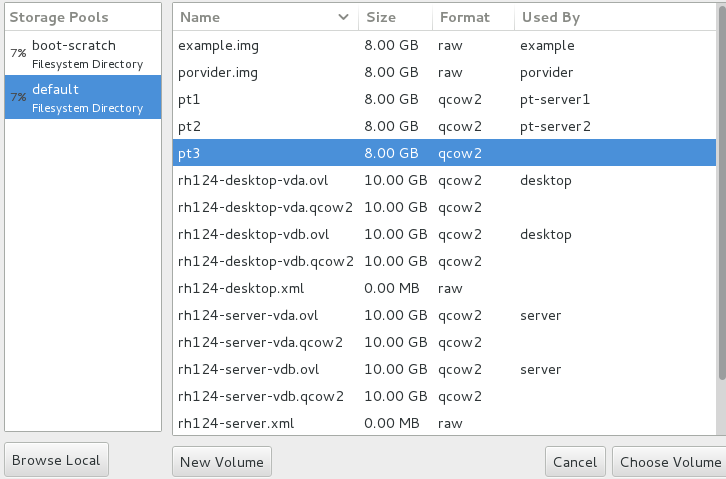This screenshot has height=479, width=726.
Task: Click 0.00 MB size of rh124-desktop.xml
Action: 391,288
